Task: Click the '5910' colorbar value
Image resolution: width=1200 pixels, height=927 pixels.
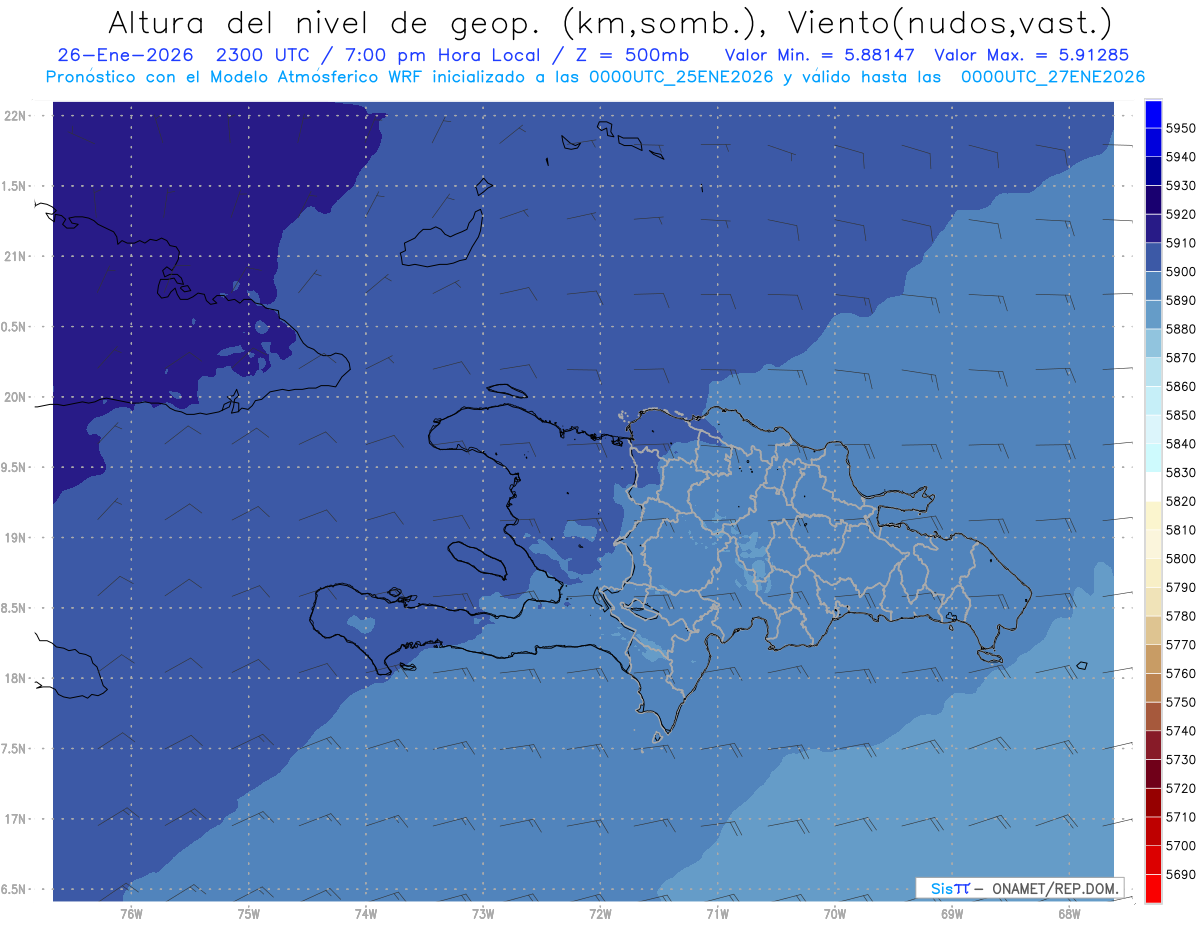Action: tap(1180, 243)
